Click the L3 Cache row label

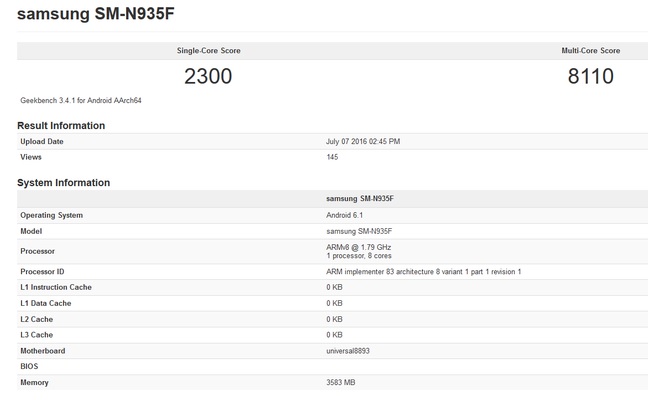[x=37, y=335]
